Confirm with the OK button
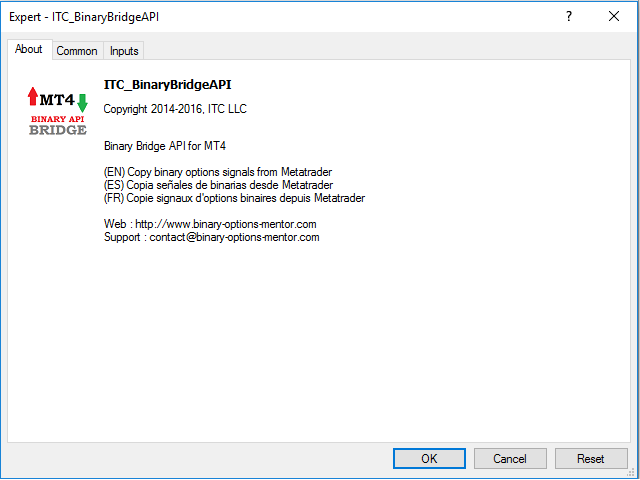Viewport: 640px width, 480px height. pos(429,459)
